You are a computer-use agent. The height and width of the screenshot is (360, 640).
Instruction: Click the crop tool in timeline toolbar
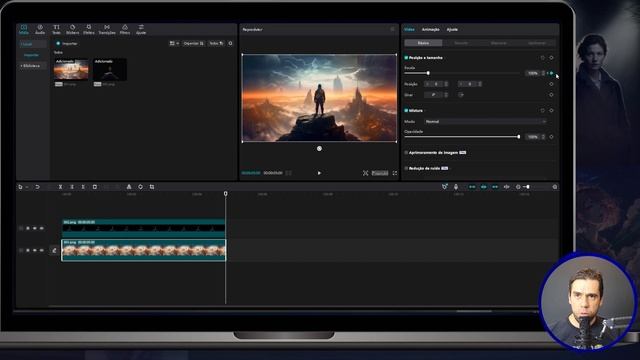(152, 187)
